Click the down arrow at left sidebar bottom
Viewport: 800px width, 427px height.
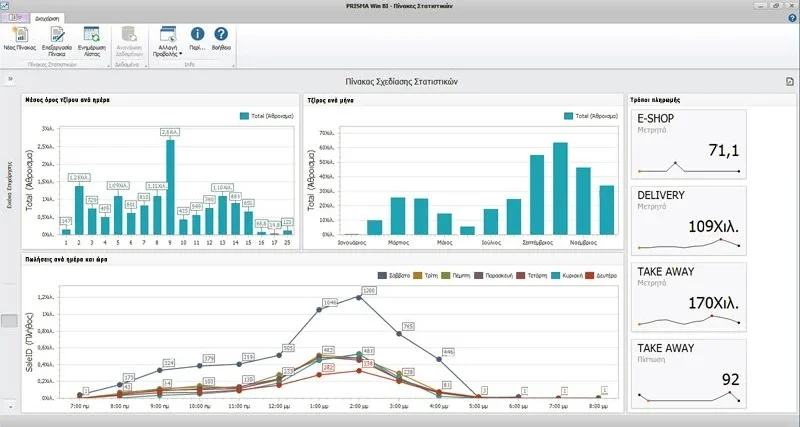pyautogui.click(x=10, y=408)
